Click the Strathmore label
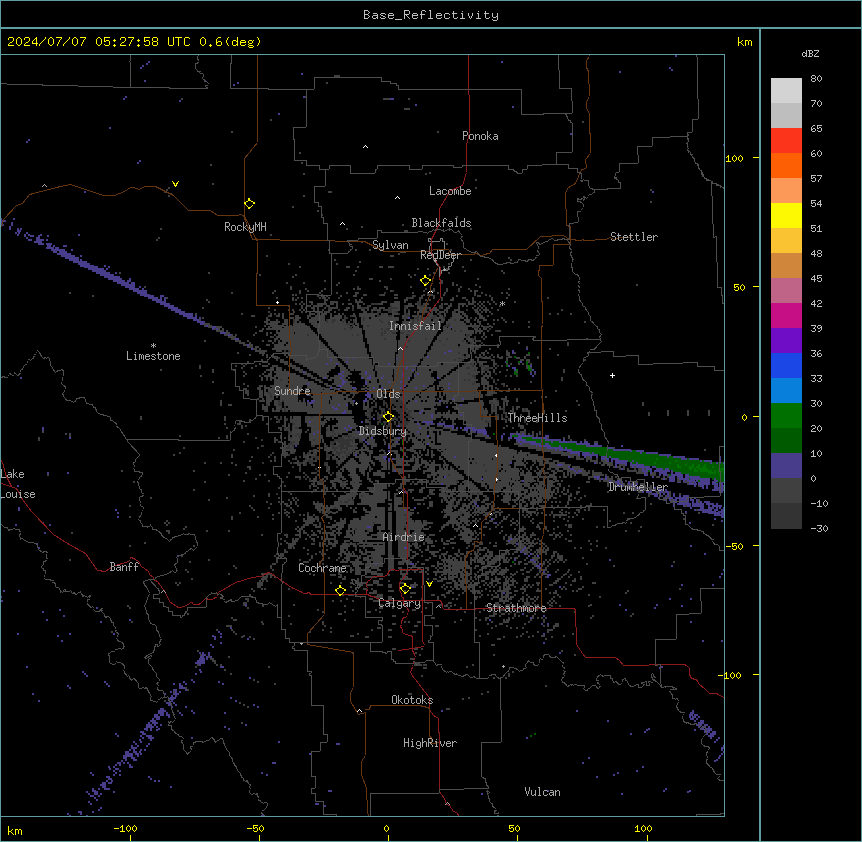 (516, 608)
